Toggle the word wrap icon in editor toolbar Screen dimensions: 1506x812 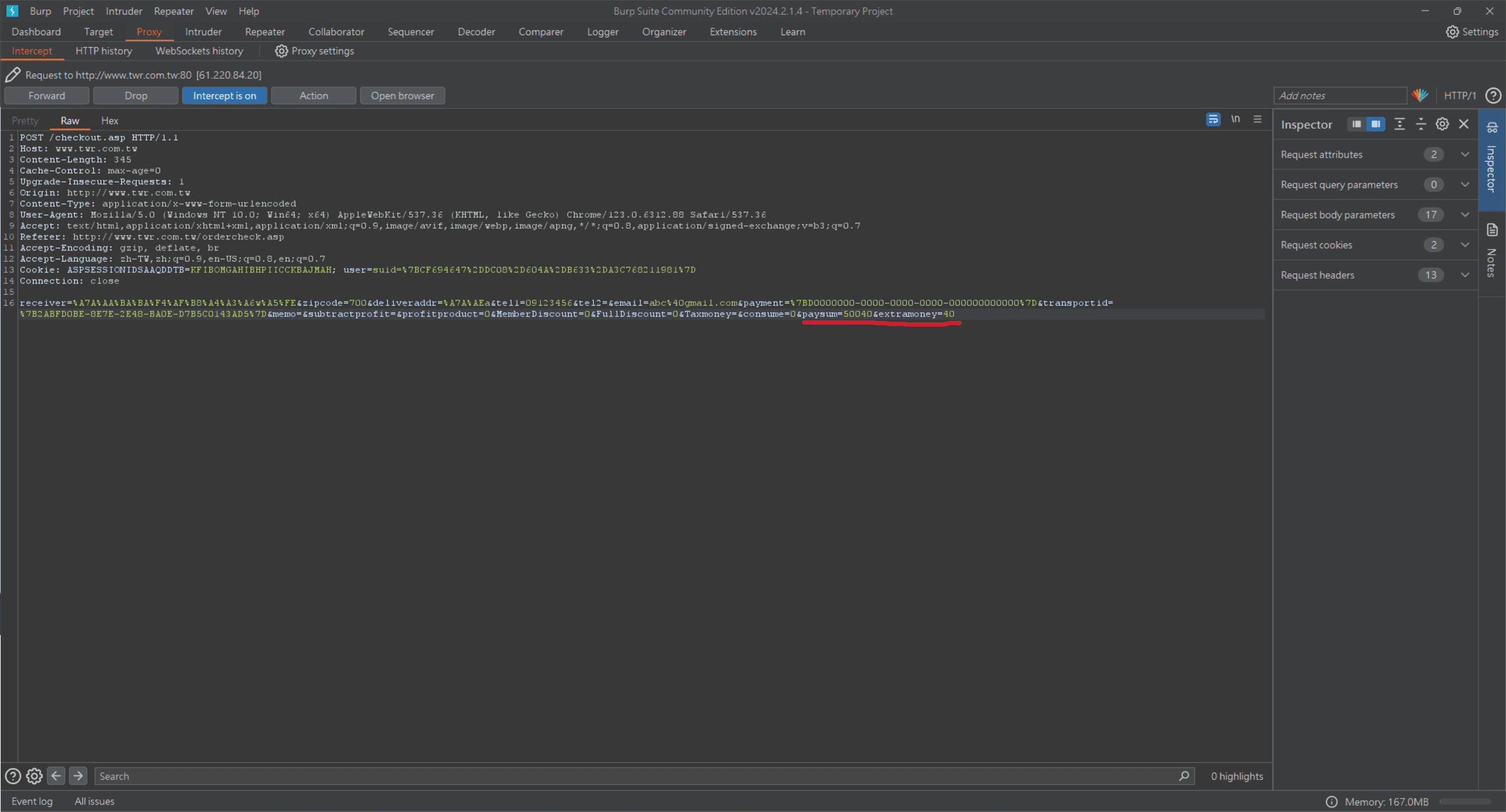click(1213, 119)
